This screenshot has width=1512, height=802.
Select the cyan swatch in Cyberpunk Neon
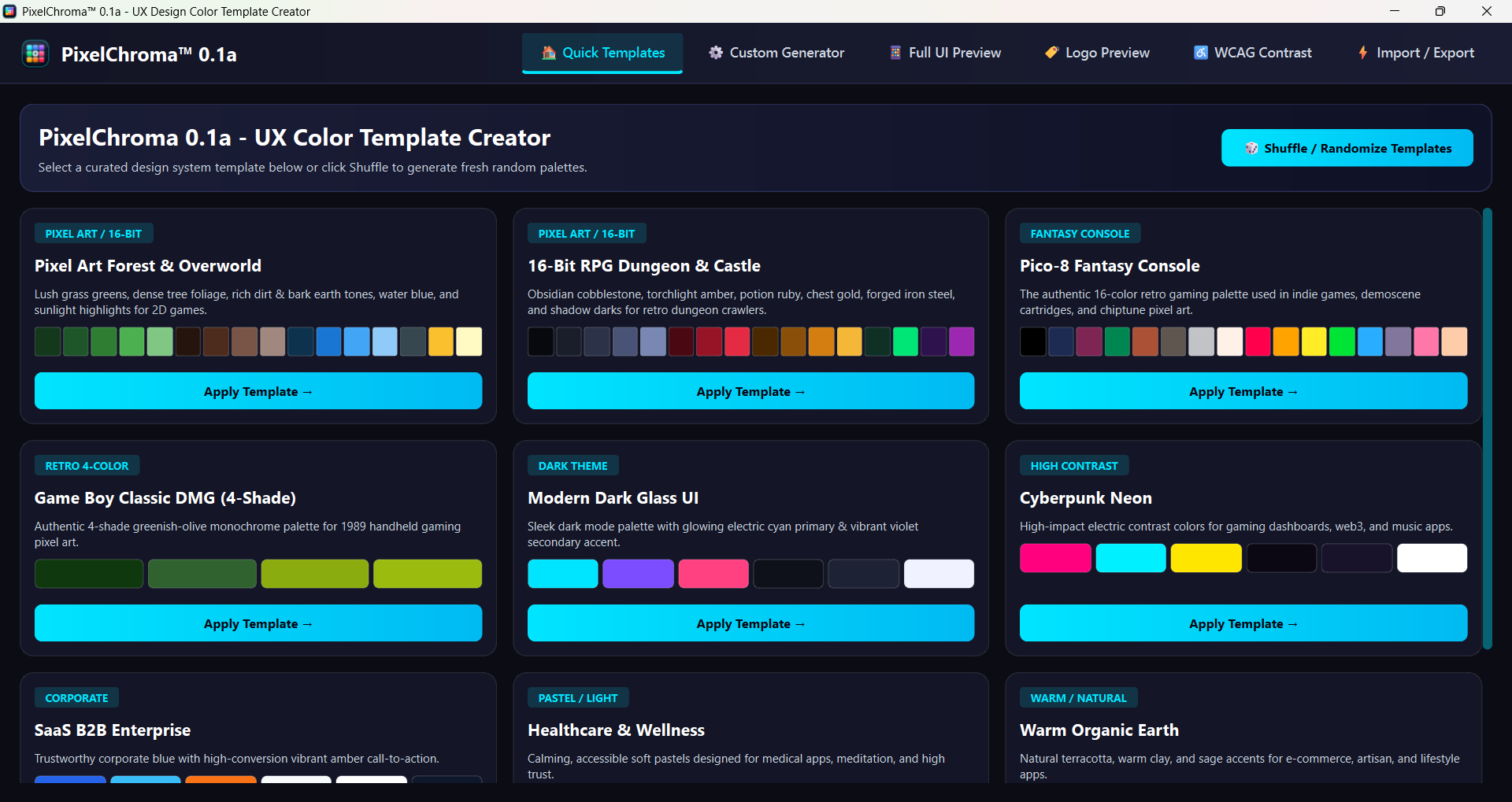click(1131, 558)
